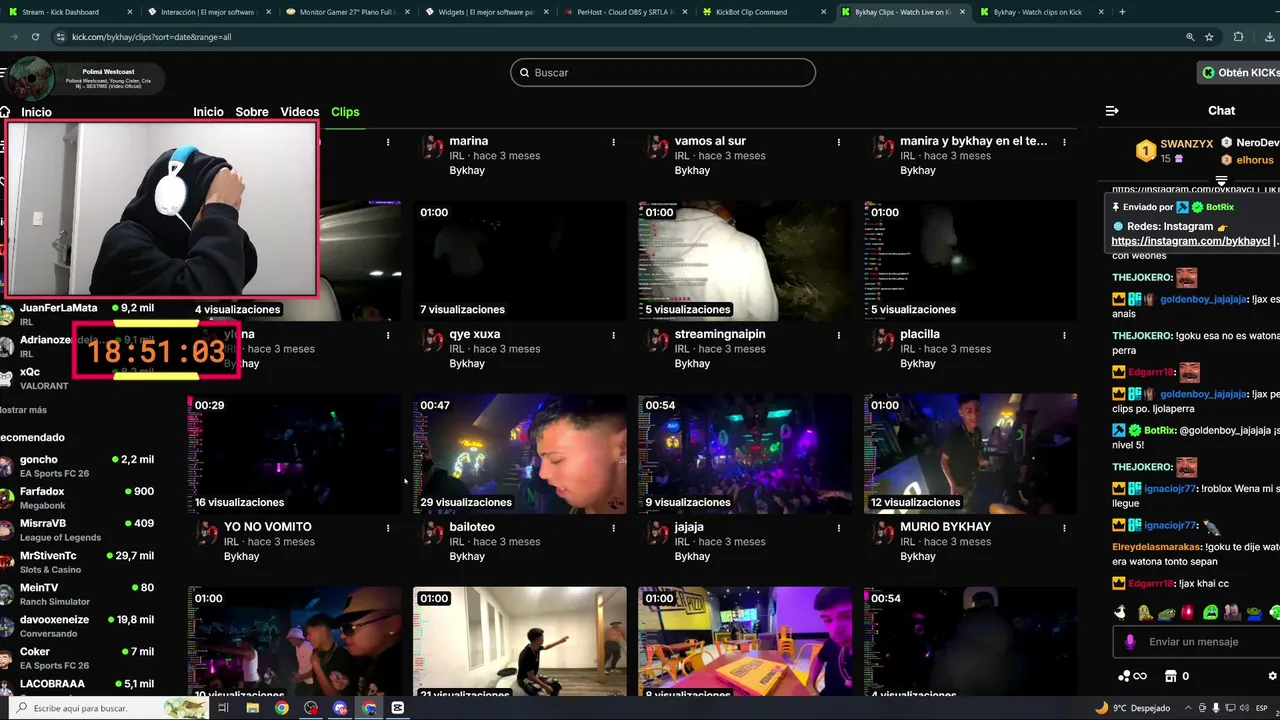The width and height of the screenshot is (1280, 720).
Task: Click the Buscar search field
Action: (x=663, y=73)
